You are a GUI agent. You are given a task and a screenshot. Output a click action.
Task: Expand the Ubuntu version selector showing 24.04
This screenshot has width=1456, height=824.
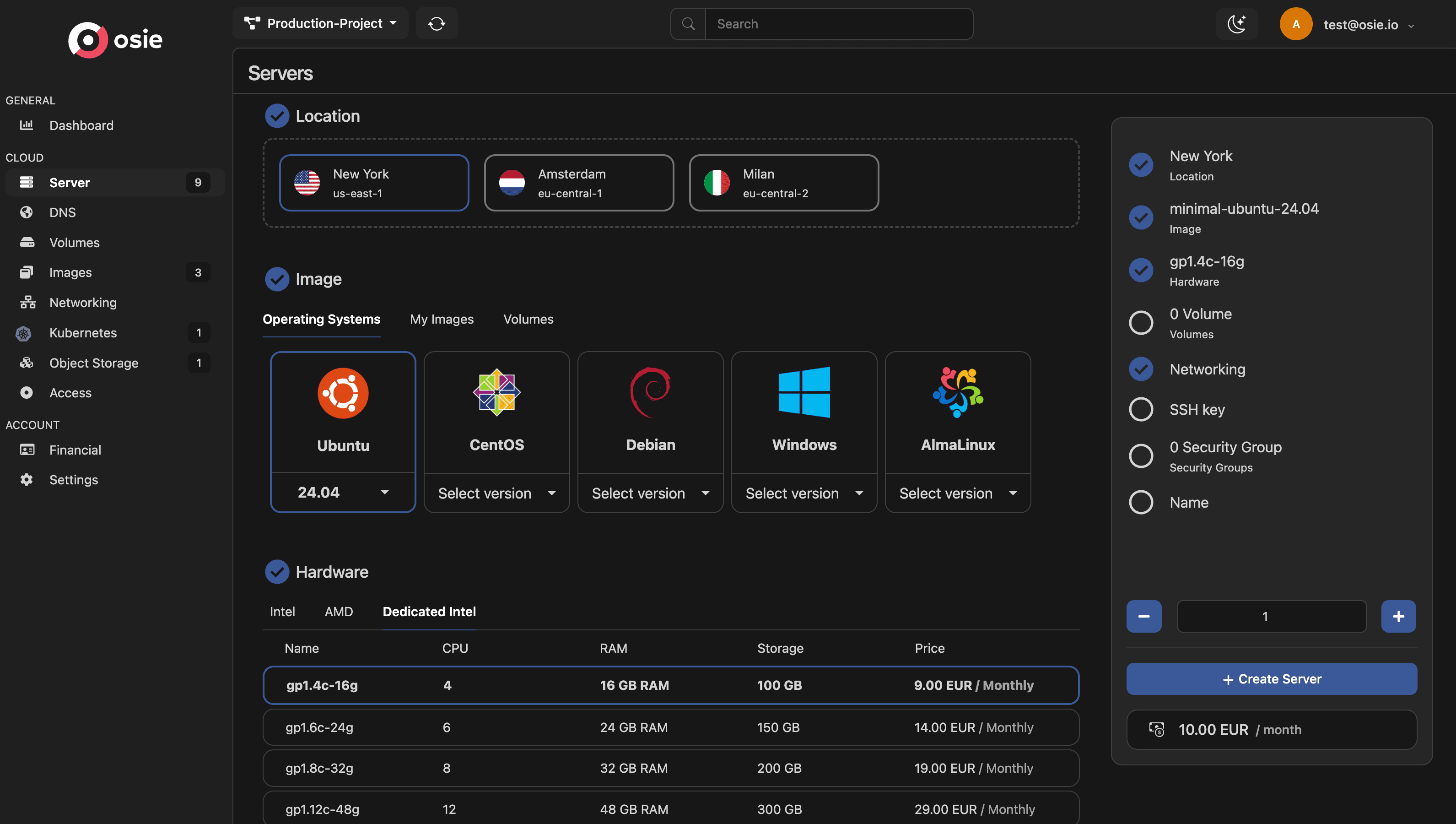click(343, 492)
